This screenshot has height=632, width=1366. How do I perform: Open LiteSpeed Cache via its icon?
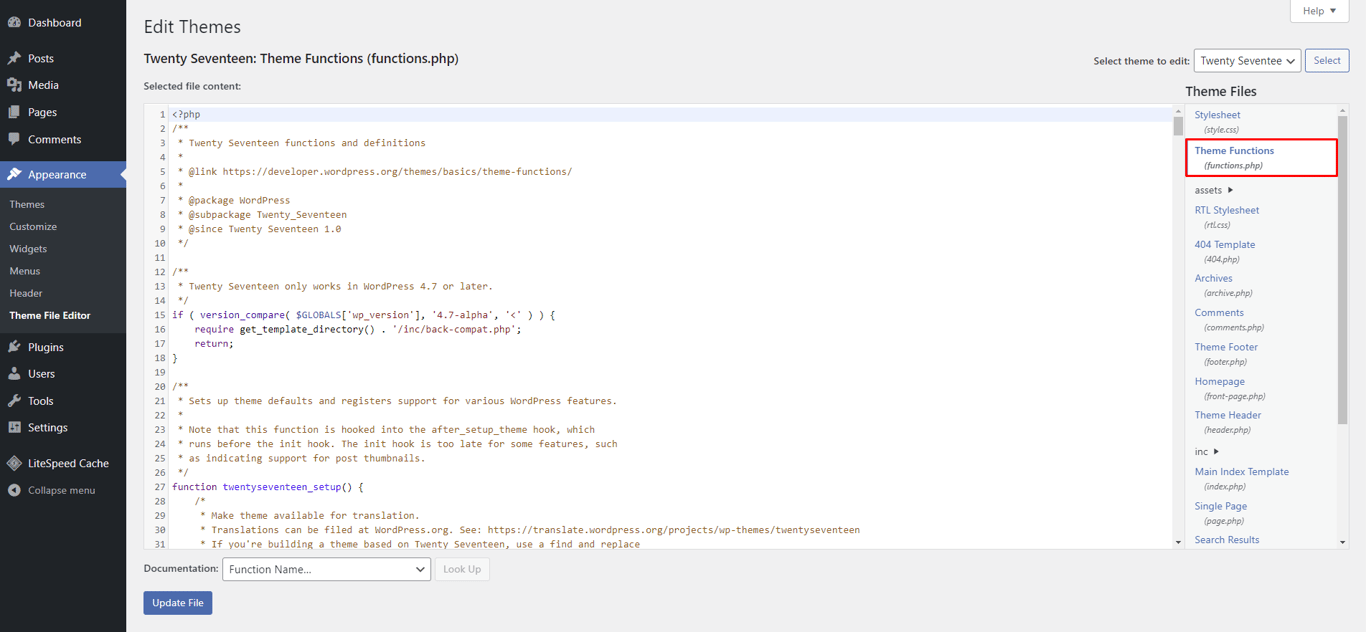pyautogui.click(x=13, y=462)
